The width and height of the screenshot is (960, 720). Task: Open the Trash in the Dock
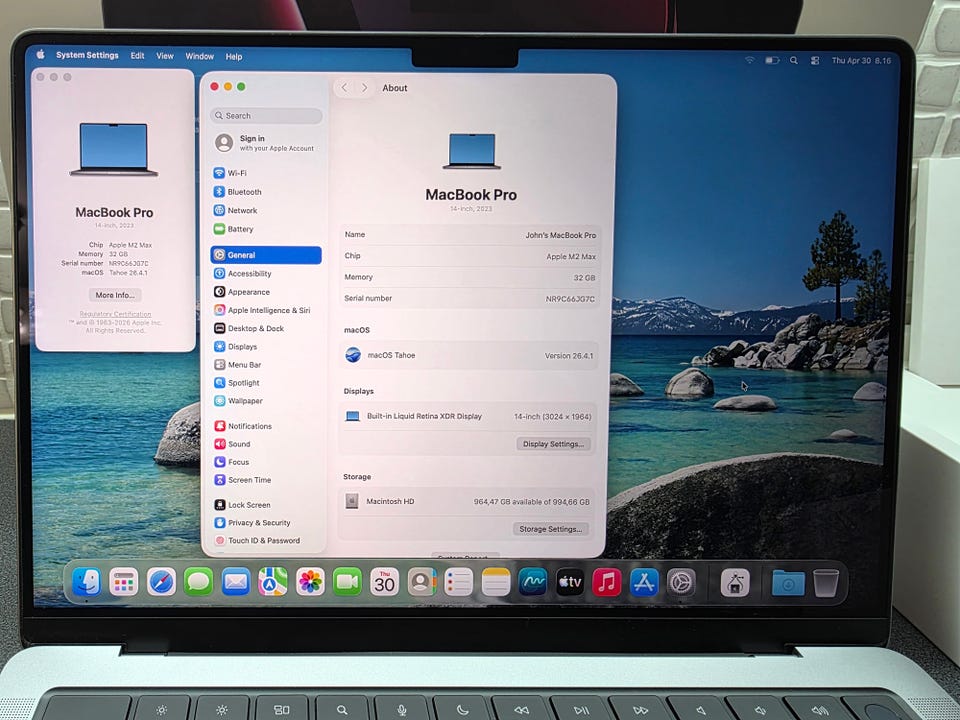pyautogui.click(x=826, y=583)
